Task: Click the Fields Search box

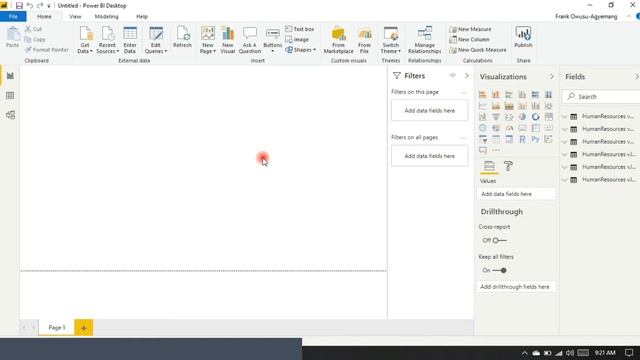Action: click(x=601, y=97)
